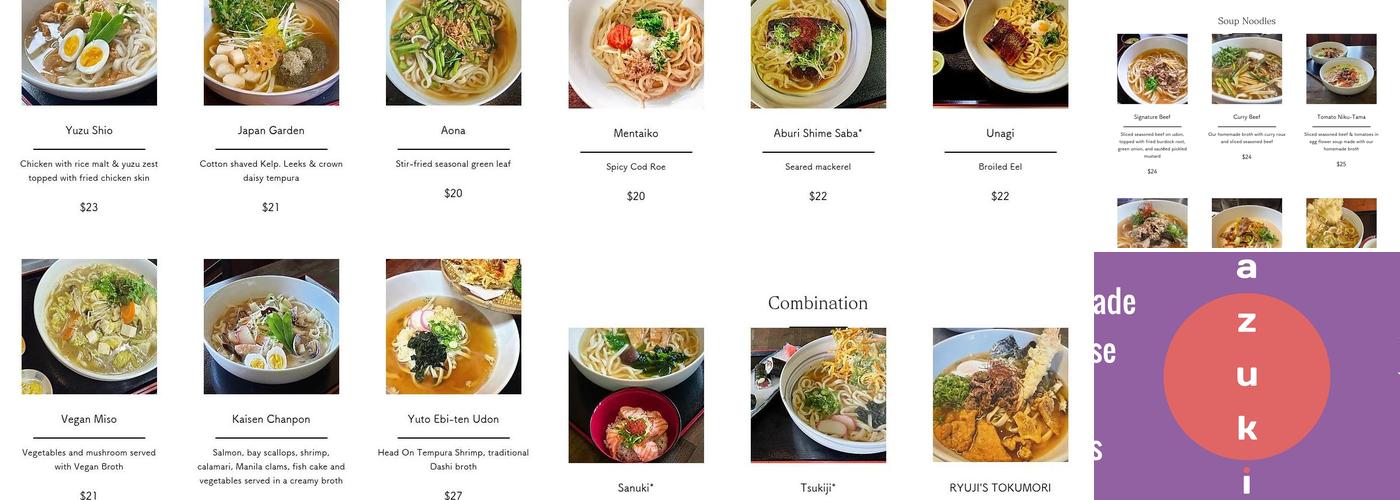The width and height of the screenshot is (1400, 500).
Task: Open the Kaisen Chanpon seafood photo
Action: 271,327
